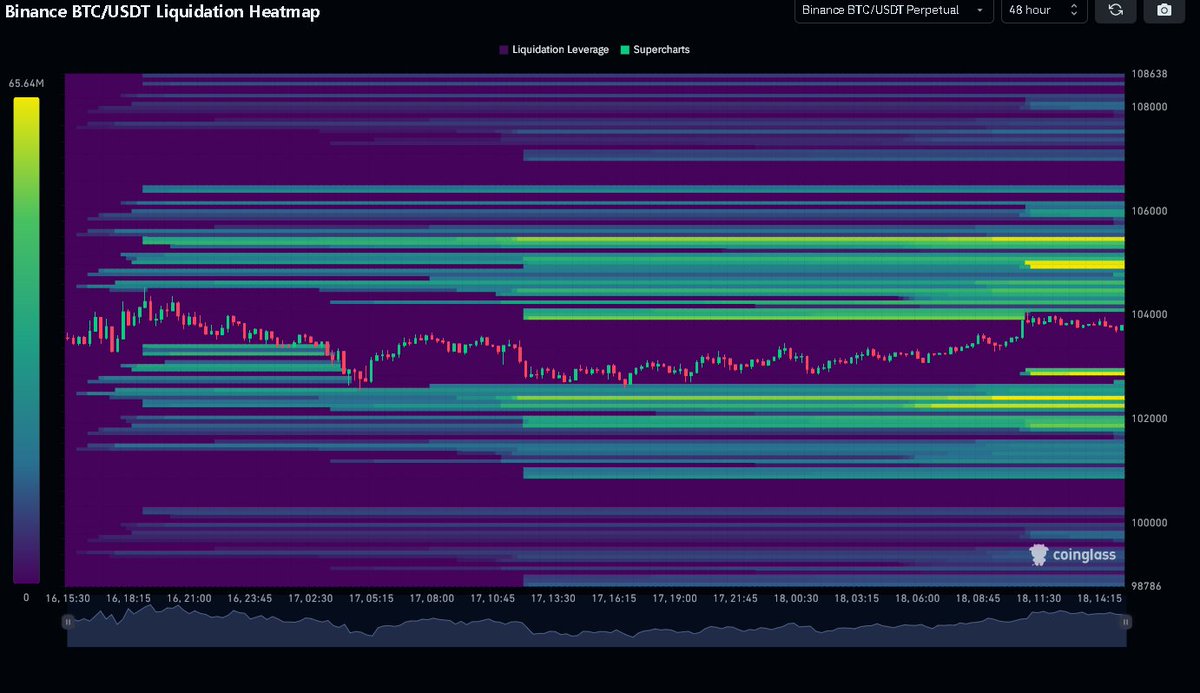This screenshot has width=1200, height=693.
Task: Click the liquidation intensity color scale bar
Action: tap(26, 340)
